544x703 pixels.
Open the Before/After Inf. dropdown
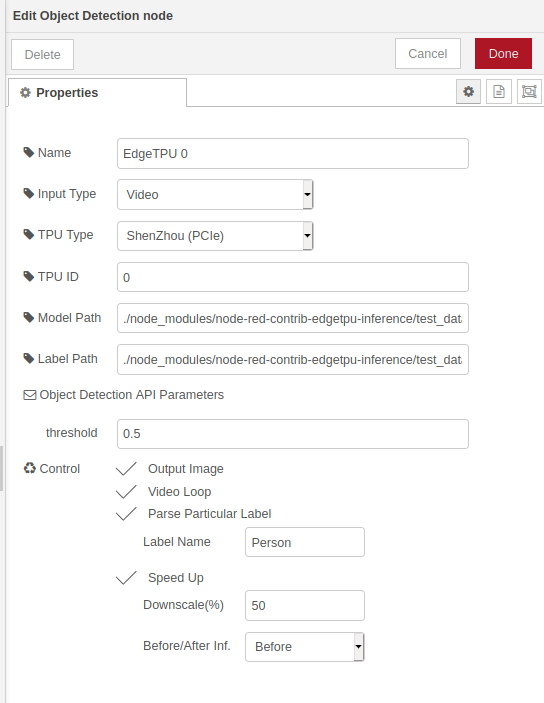(305, 647)
